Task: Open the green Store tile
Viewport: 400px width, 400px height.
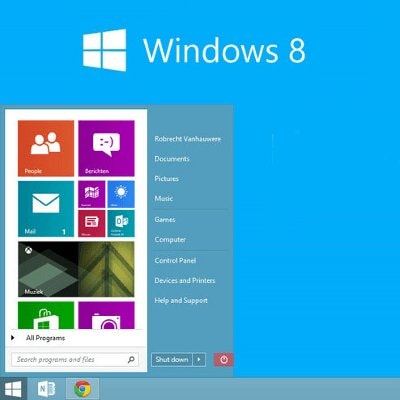Action: [46, 315]
